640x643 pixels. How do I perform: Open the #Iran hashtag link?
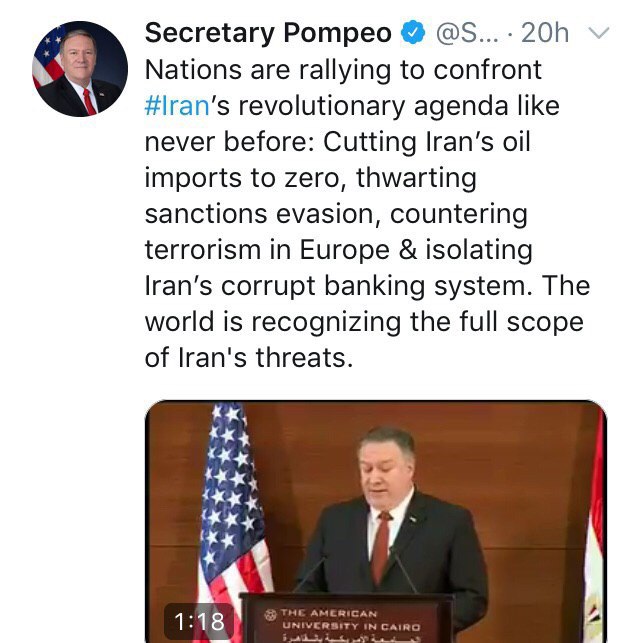[176, 106]
